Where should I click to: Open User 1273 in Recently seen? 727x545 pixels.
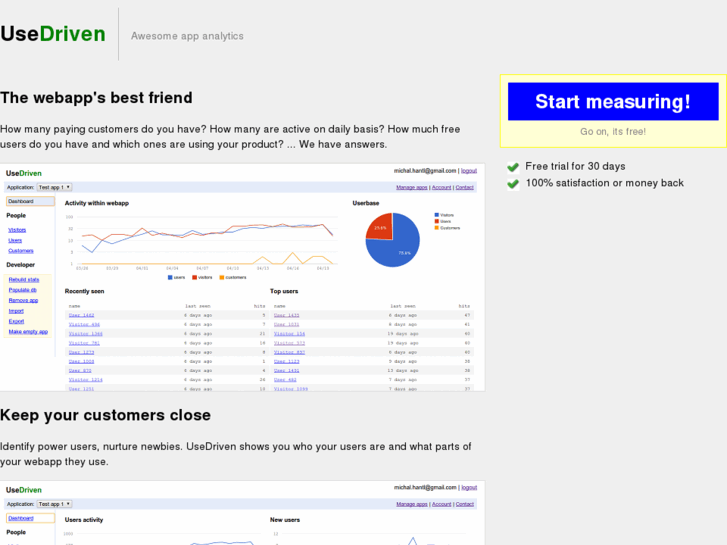pos(81,353)
